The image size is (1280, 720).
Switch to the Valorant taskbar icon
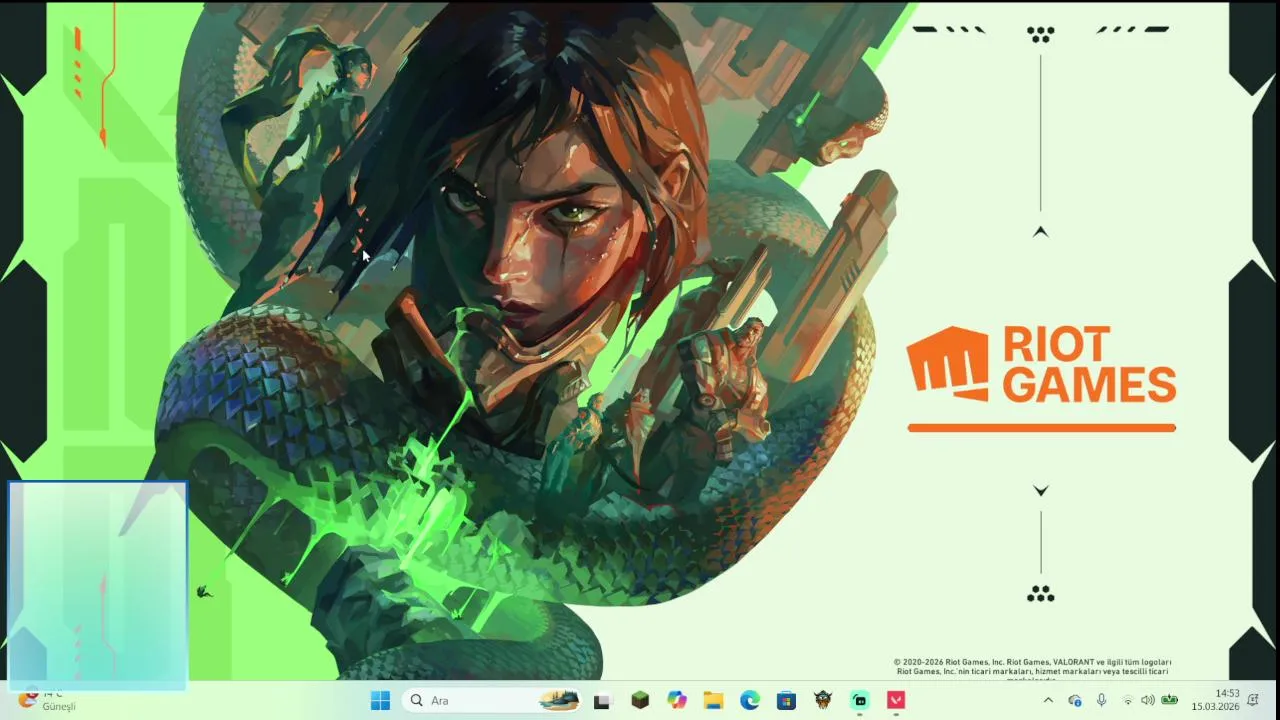coord(897,701)
